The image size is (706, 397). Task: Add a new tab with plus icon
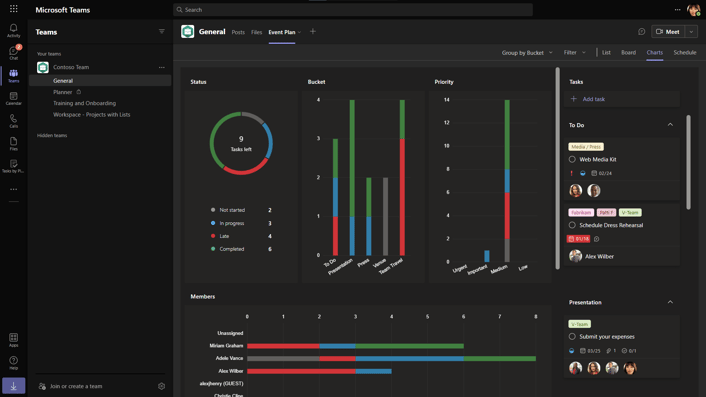[x=313, y=32]
